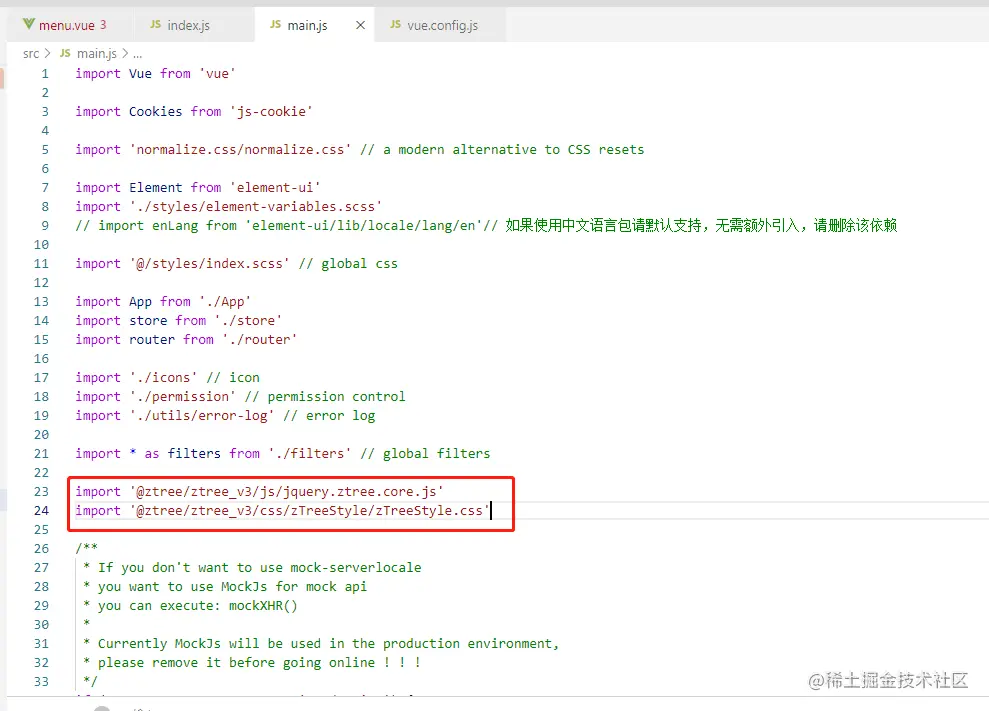
Task: Click the zTreeStyle.css import line
Action: 283,510
